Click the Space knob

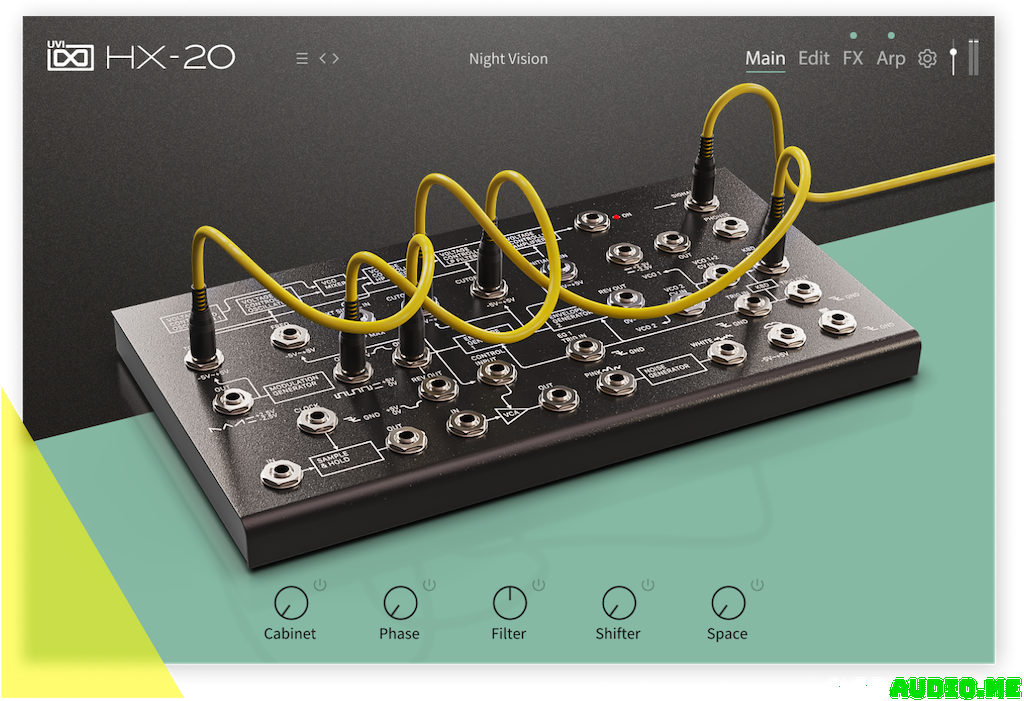[728, 602]
